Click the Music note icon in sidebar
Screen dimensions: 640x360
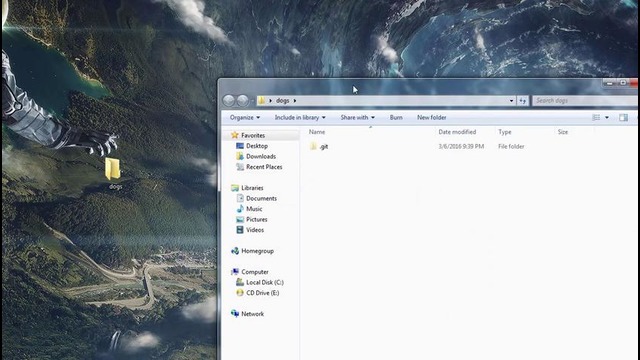(x=240, y=209)
